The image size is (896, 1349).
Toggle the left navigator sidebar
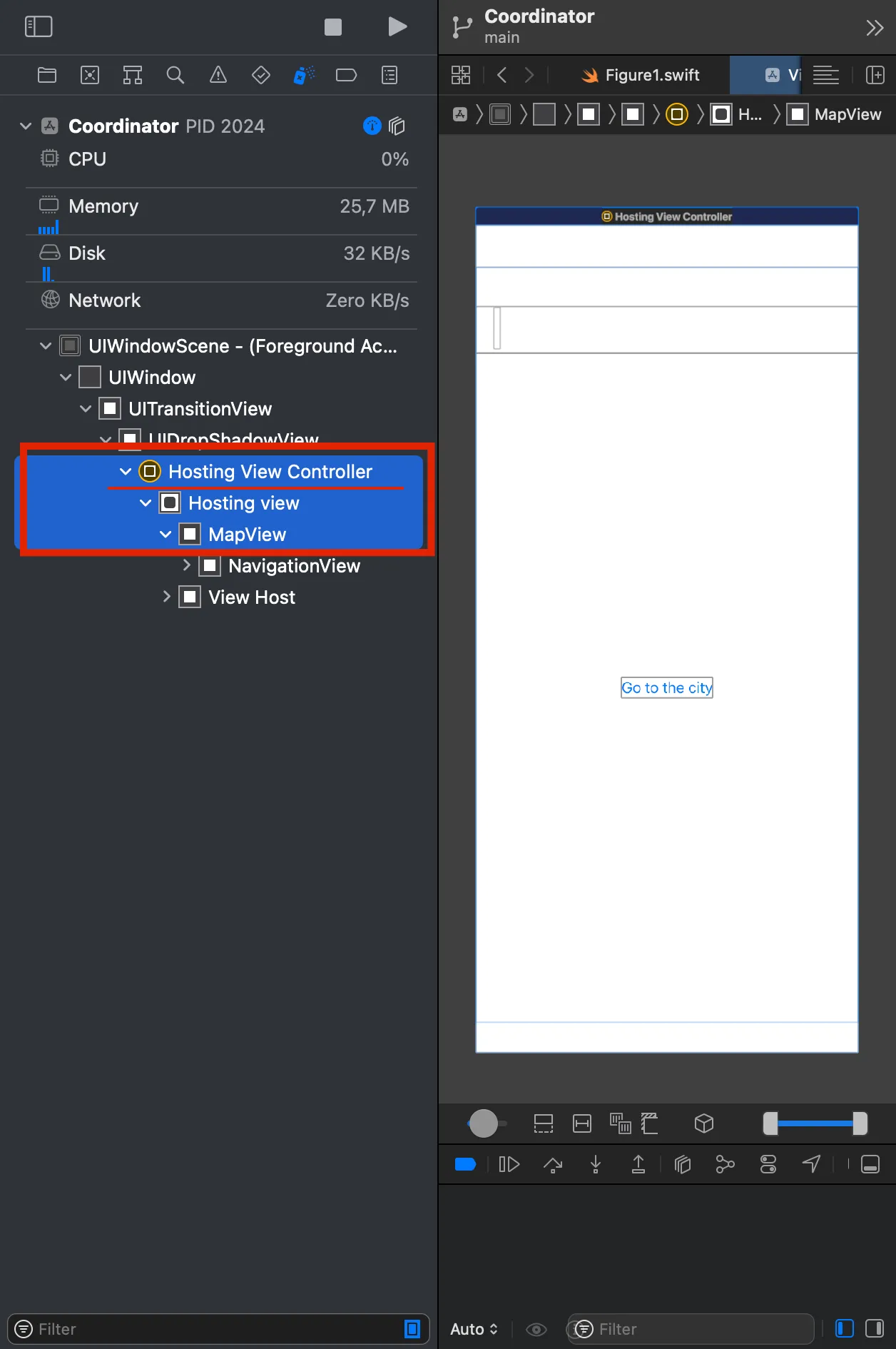tap(39, 27)
